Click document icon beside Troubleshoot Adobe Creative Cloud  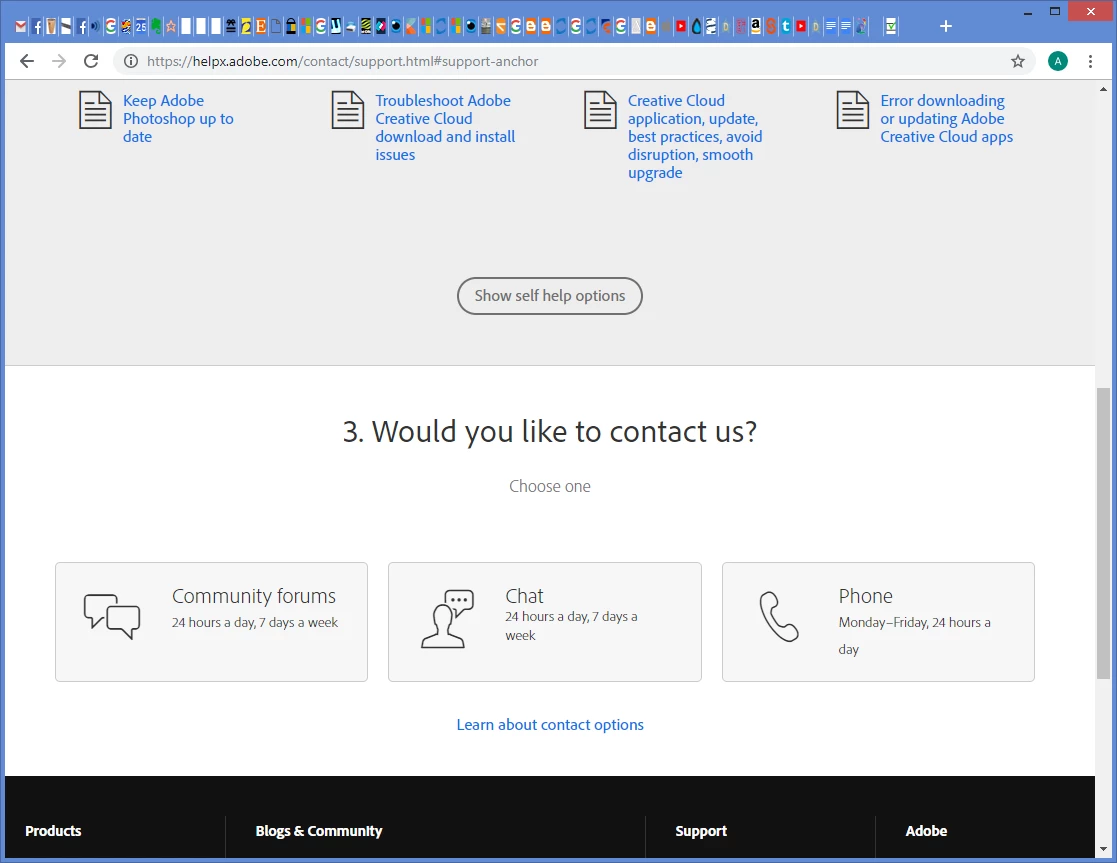348,110
